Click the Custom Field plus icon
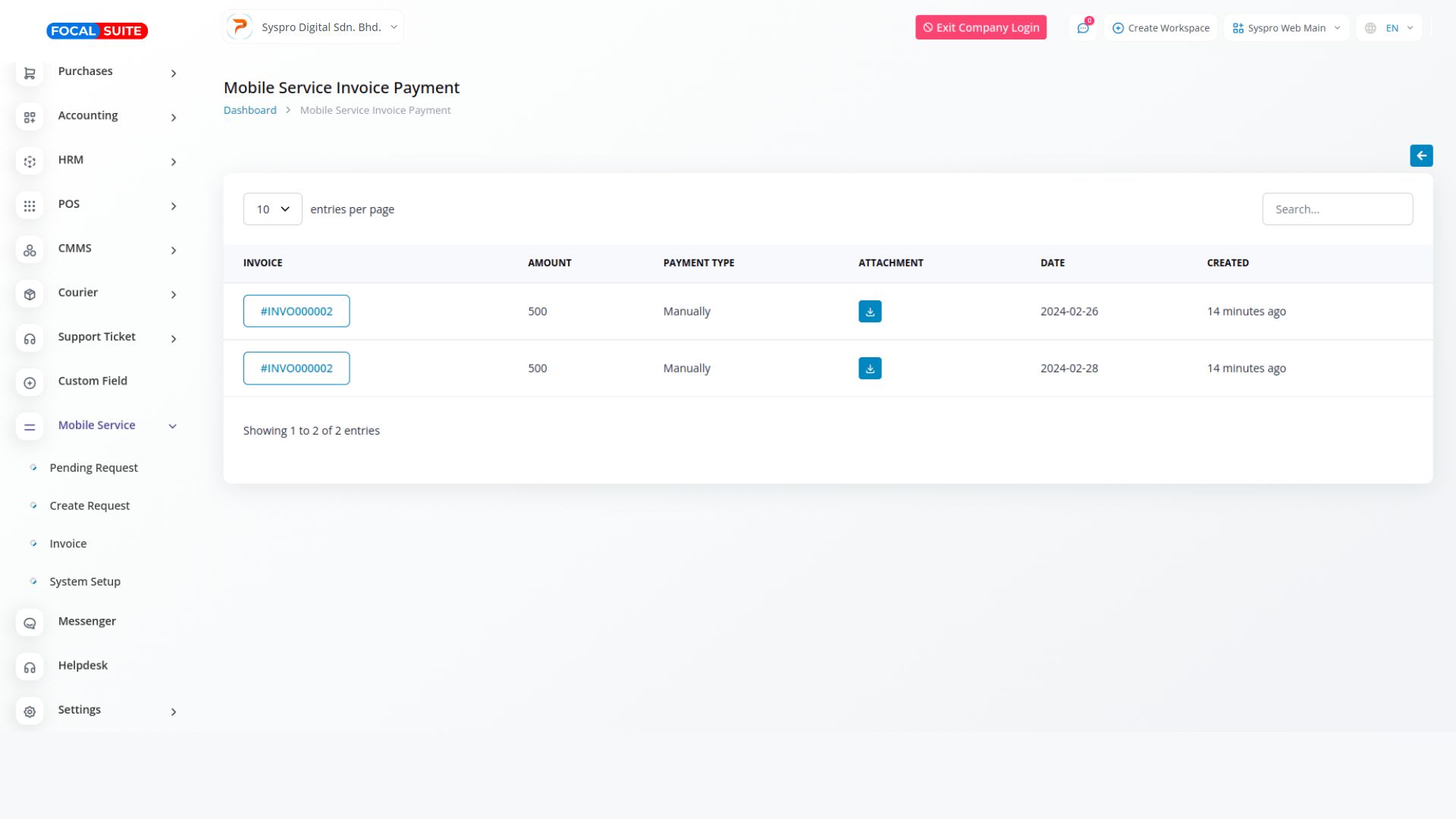 tap(30, 382)
